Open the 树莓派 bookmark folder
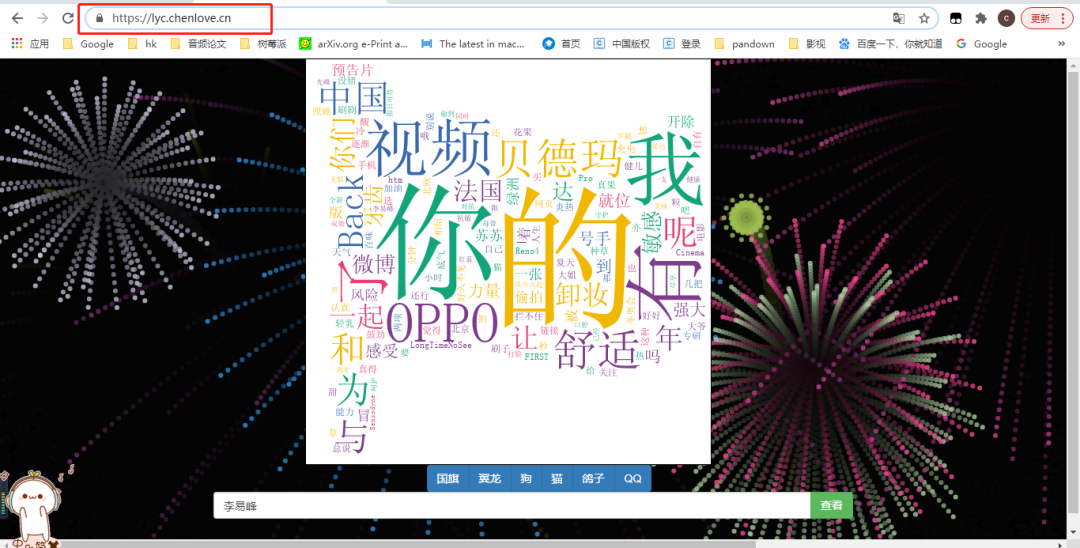This screenshot has height=548, width=1080. point(262,44)
